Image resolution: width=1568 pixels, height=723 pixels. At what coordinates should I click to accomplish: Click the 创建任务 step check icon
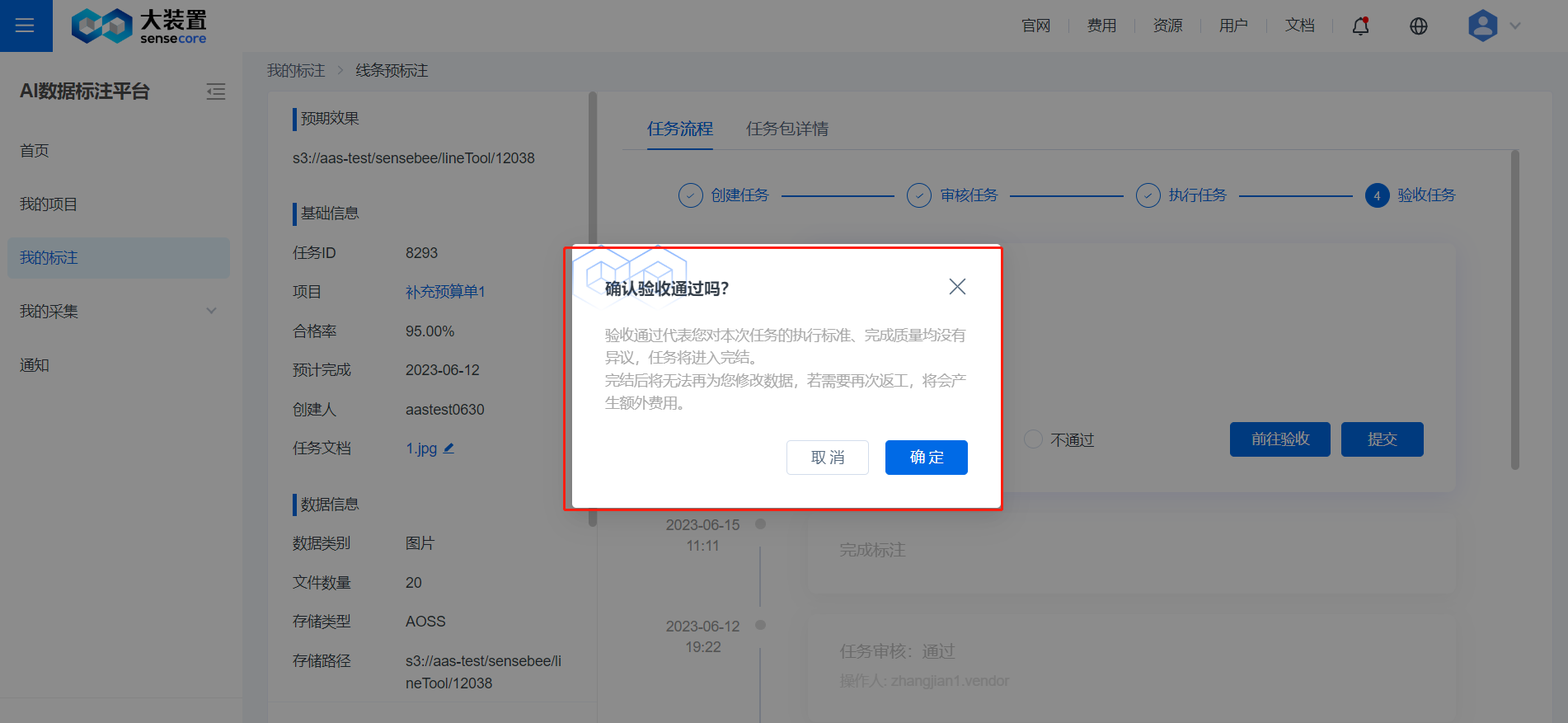[691, 195]
